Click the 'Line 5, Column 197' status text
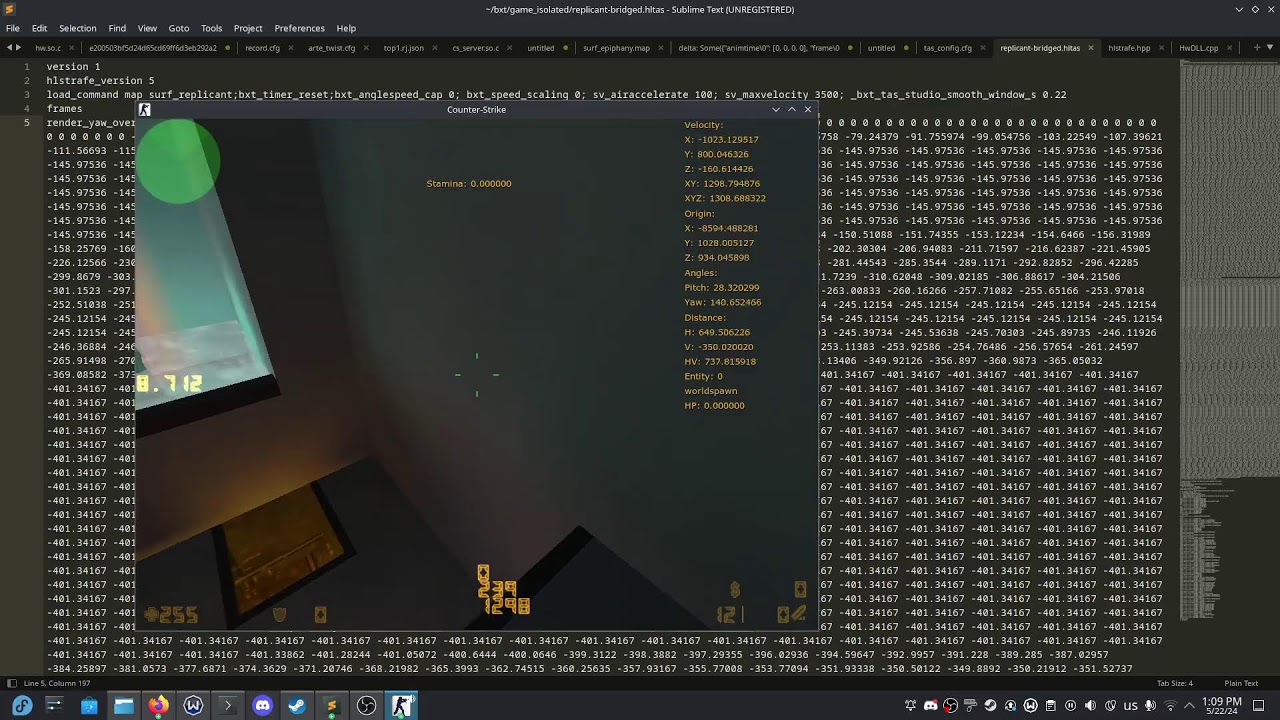The height and width of the screenshot is (720, 1280). click(x=58, y=683)
